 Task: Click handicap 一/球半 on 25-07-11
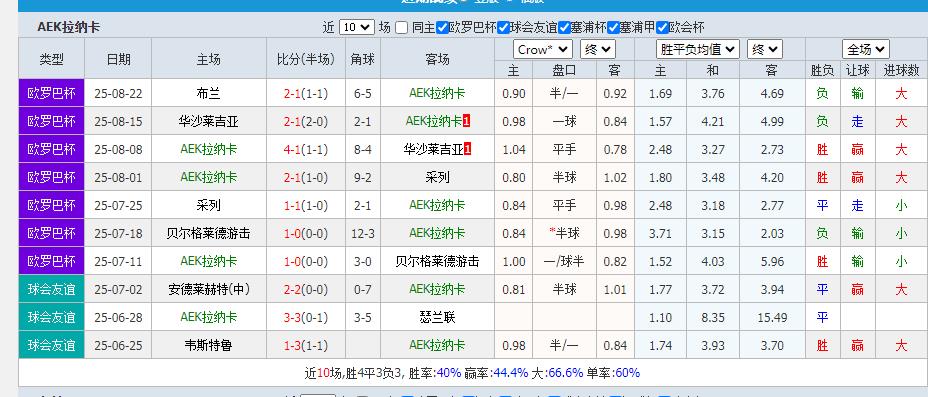(x=564, y=261)
